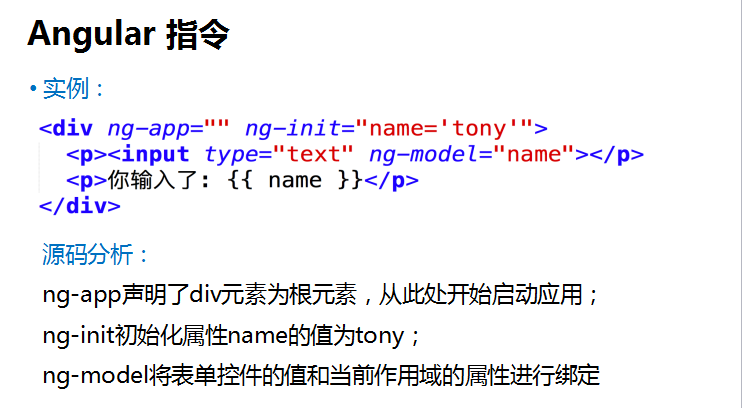The height and width of the screenshot is (408, 742).
Task: Click the '实例：' bullet heading
Action: pyautogui.click(x=73, y=89)
